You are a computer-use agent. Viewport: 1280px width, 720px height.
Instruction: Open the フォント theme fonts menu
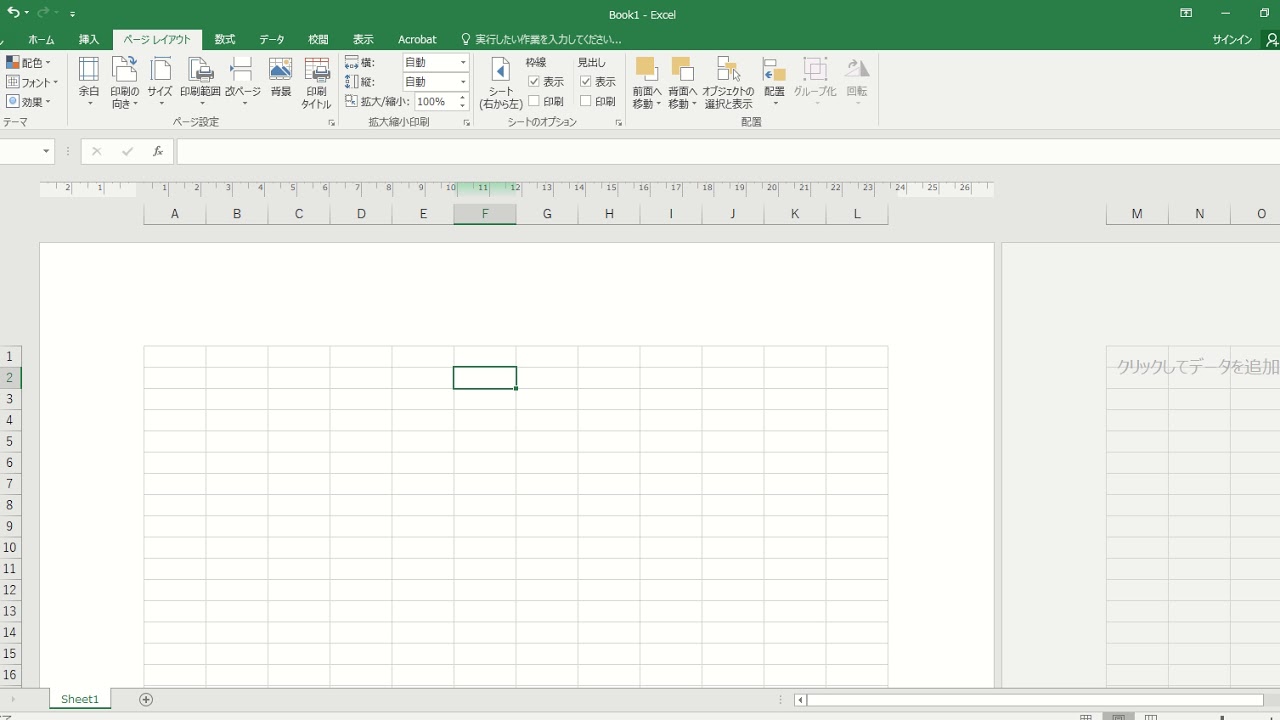32,82
